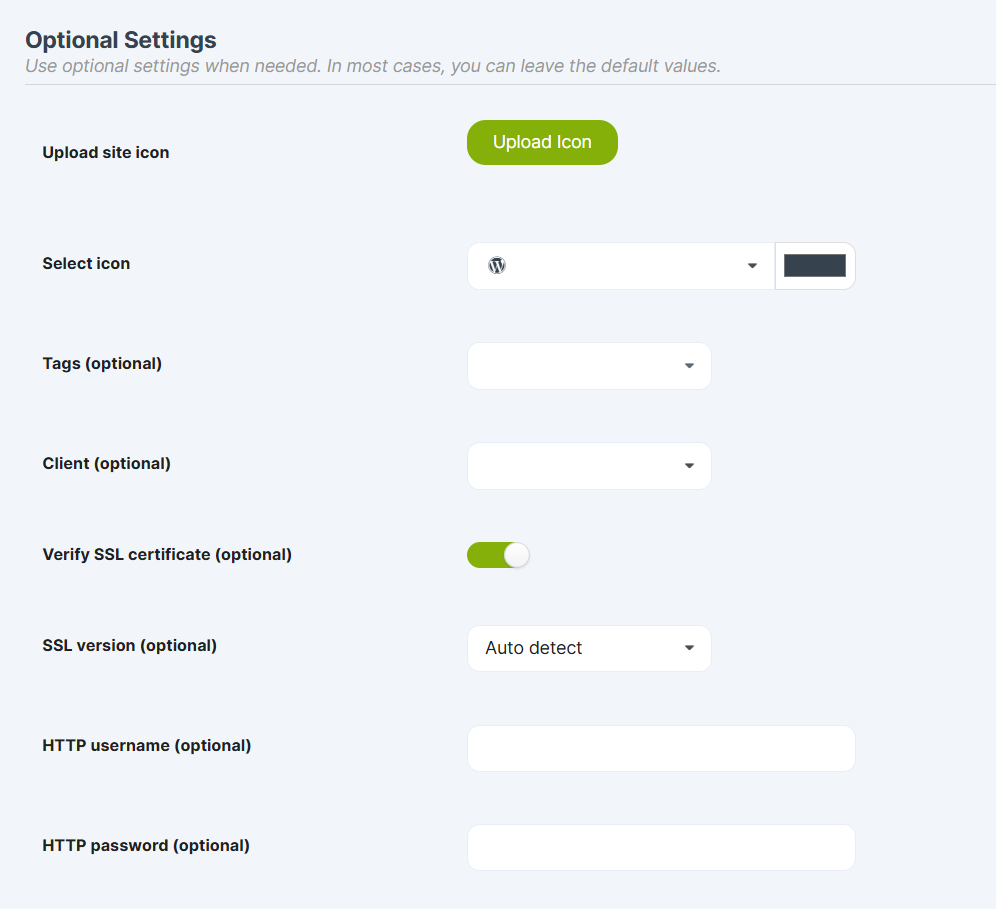
Task: Click the Upload site icon label
Action: [x=105, y=152]
